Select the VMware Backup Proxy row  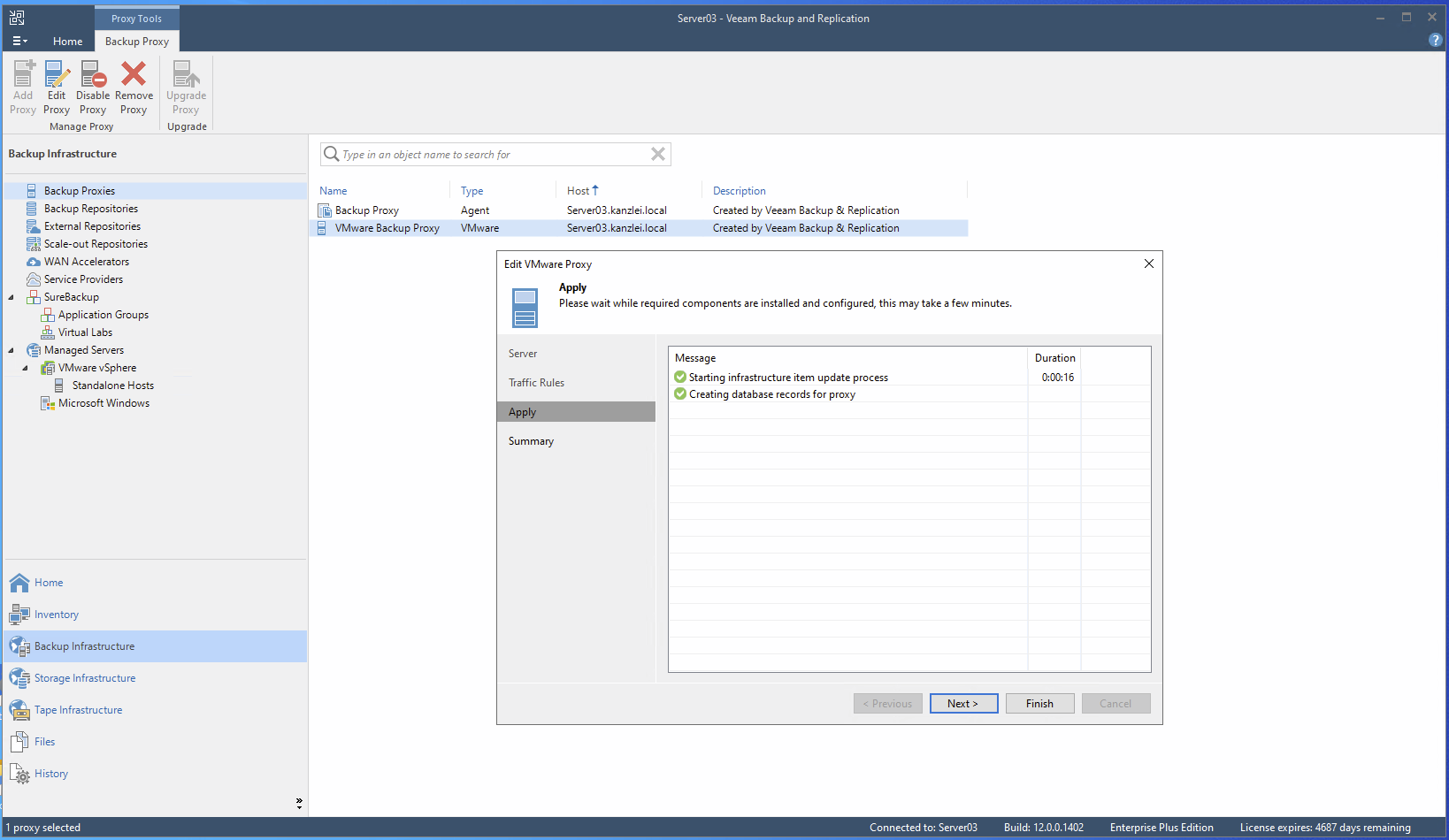click(x=642, y=228)
